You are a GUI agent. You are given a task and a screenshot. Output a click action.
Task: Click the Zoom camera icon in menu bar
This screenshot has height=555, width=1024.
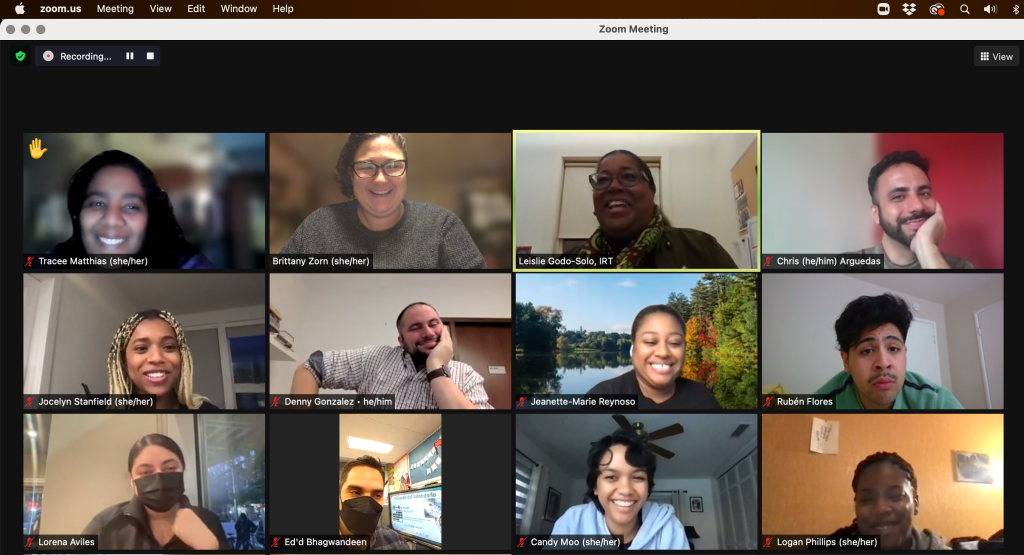(x=883, y=9)
